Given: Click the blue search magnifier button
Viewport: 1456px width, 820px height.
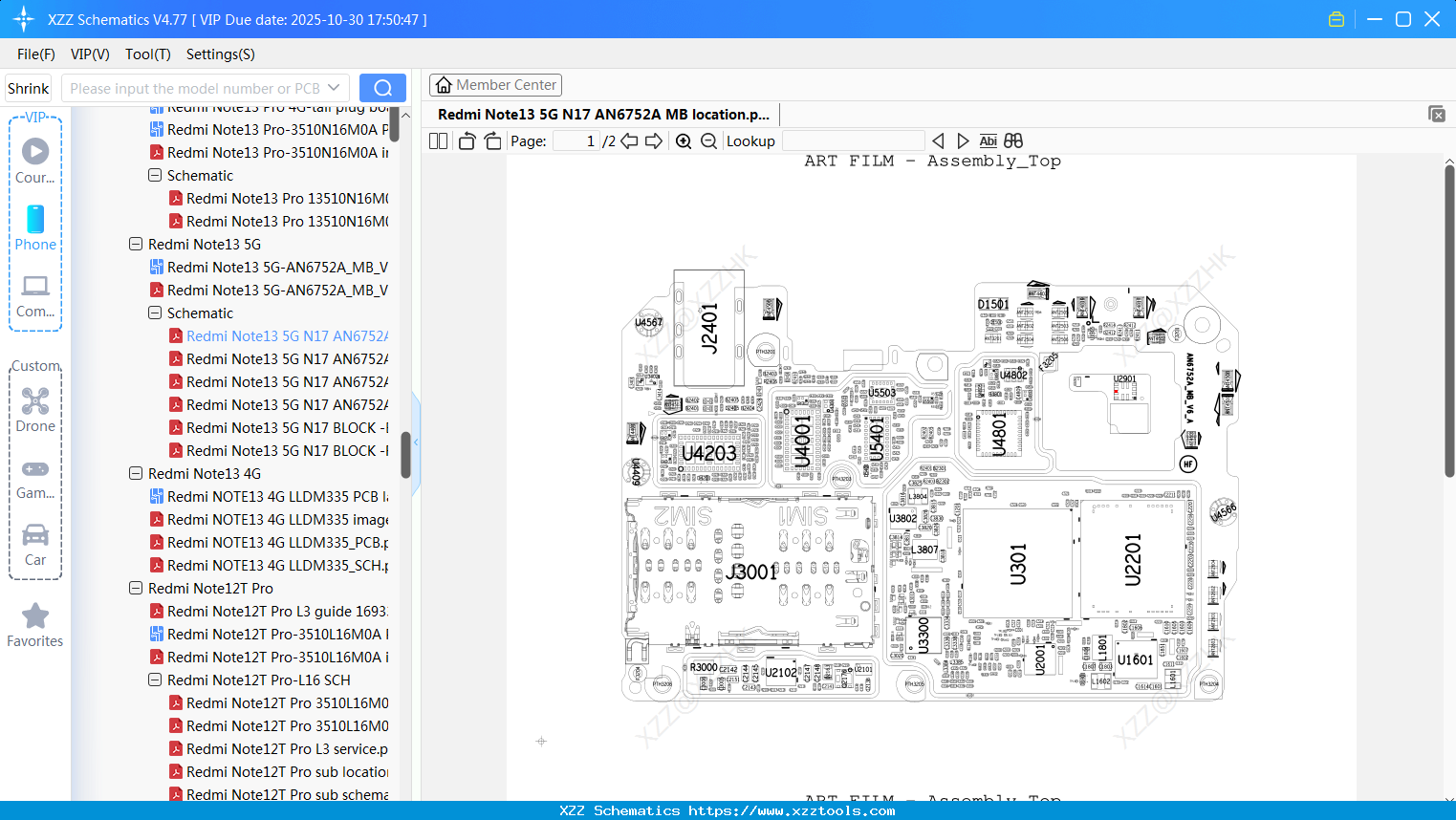Looking at the screenshot, I should (x=382, y=87).
